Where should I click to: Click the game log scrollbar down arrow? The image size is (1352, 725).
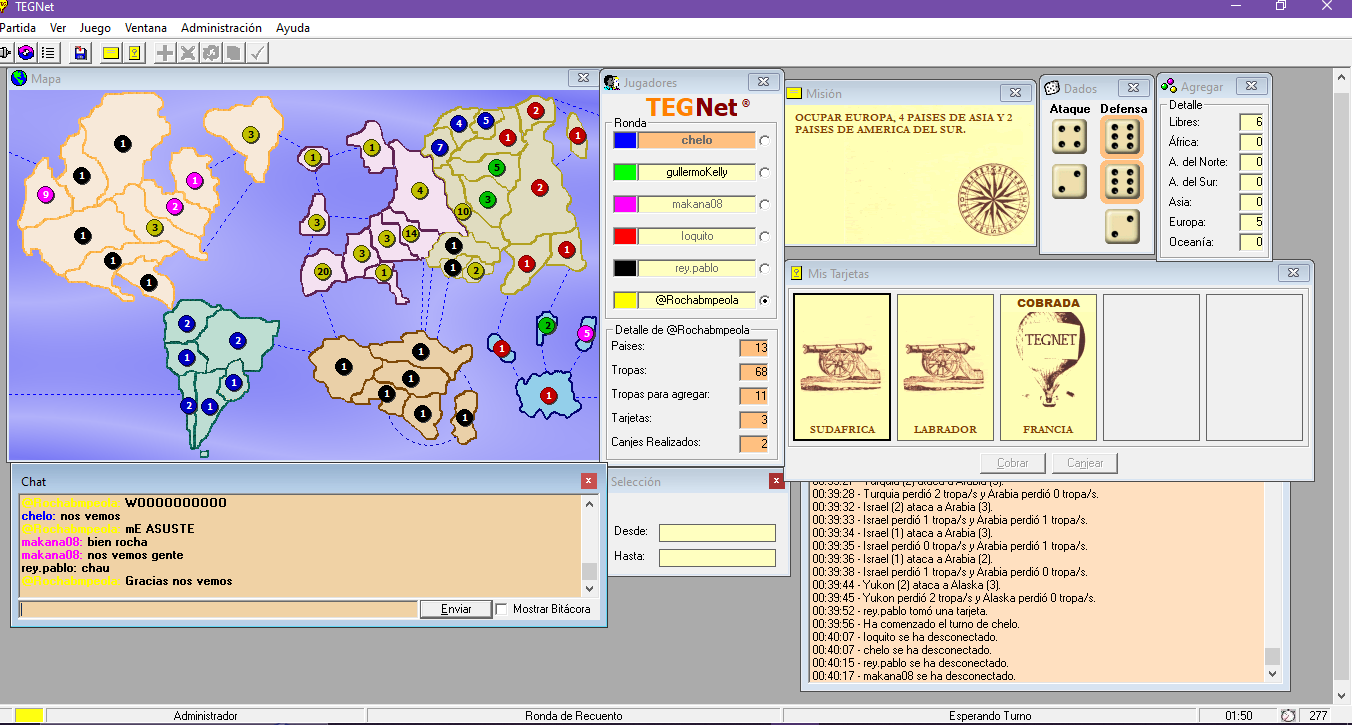(1272, 675)
